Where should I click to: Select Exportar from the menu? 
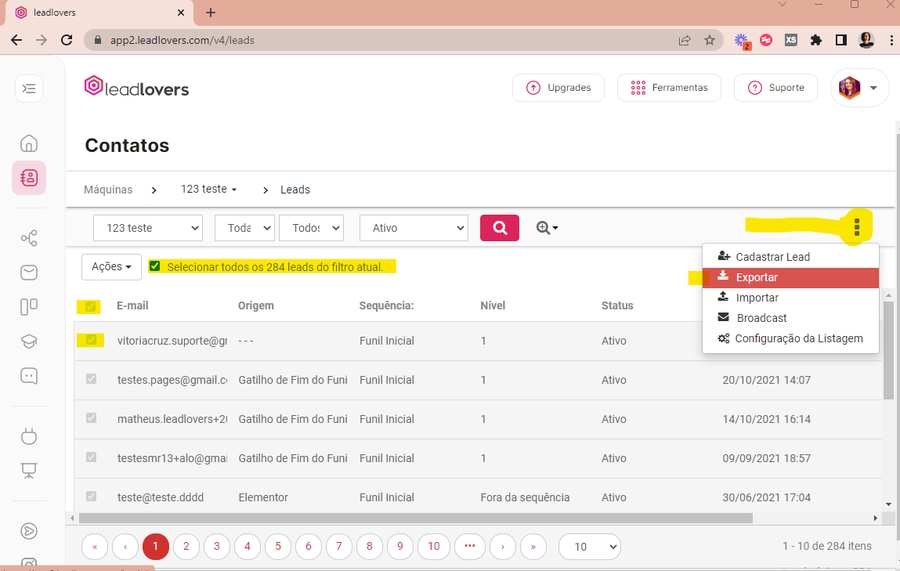(756, 277)
